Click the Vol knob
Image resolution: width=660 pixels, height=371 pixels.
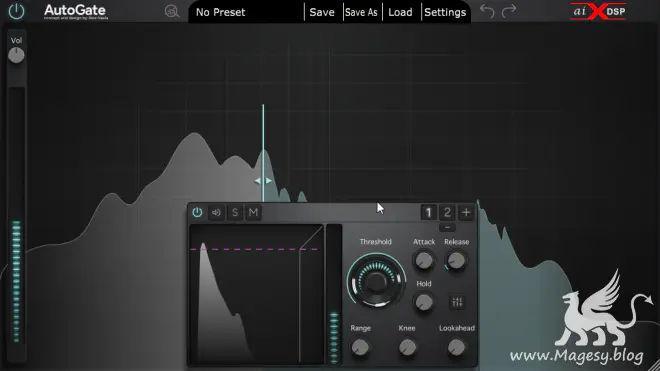pyautogui.click(x=16, y=55)
